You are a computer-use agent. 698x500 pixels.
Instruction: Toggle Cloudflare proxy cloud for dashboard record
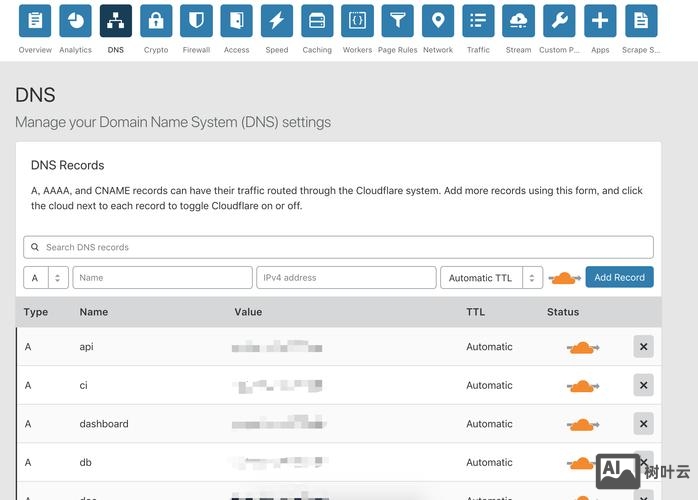click(x=582, y=425)
